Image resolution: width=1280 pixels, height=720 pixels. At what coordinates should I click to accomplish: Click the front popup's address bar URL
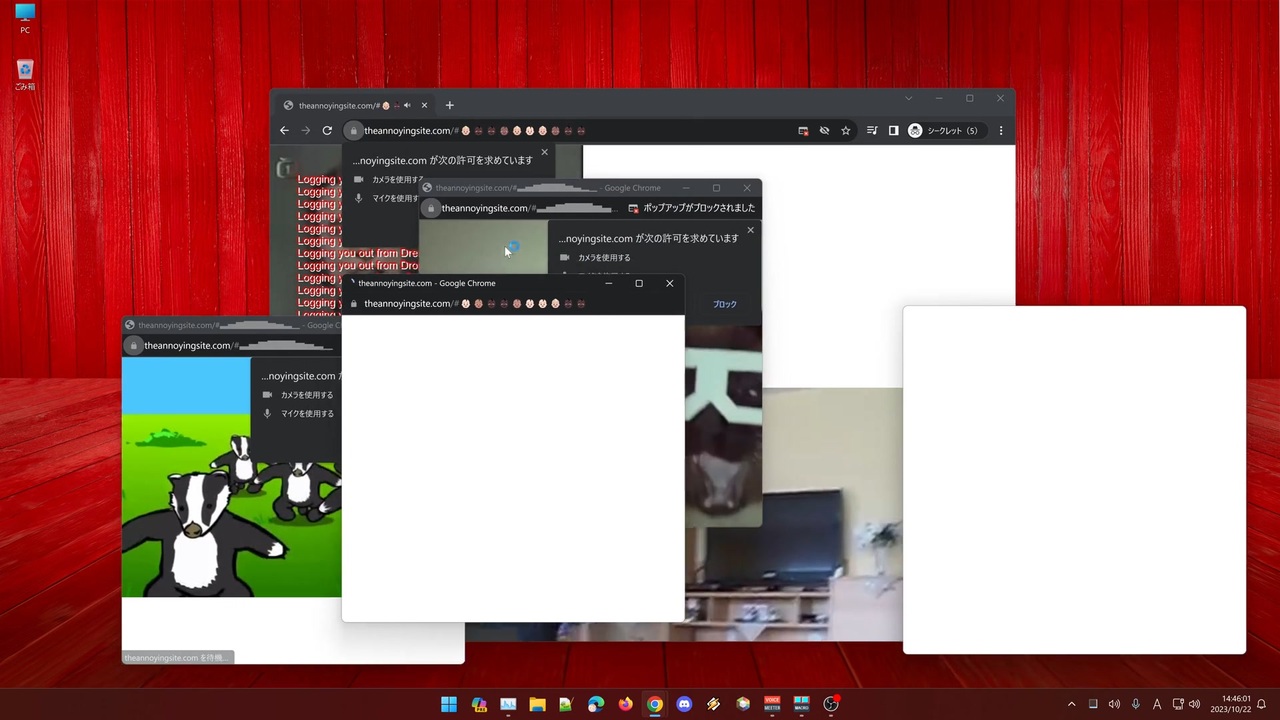point(475,304)
